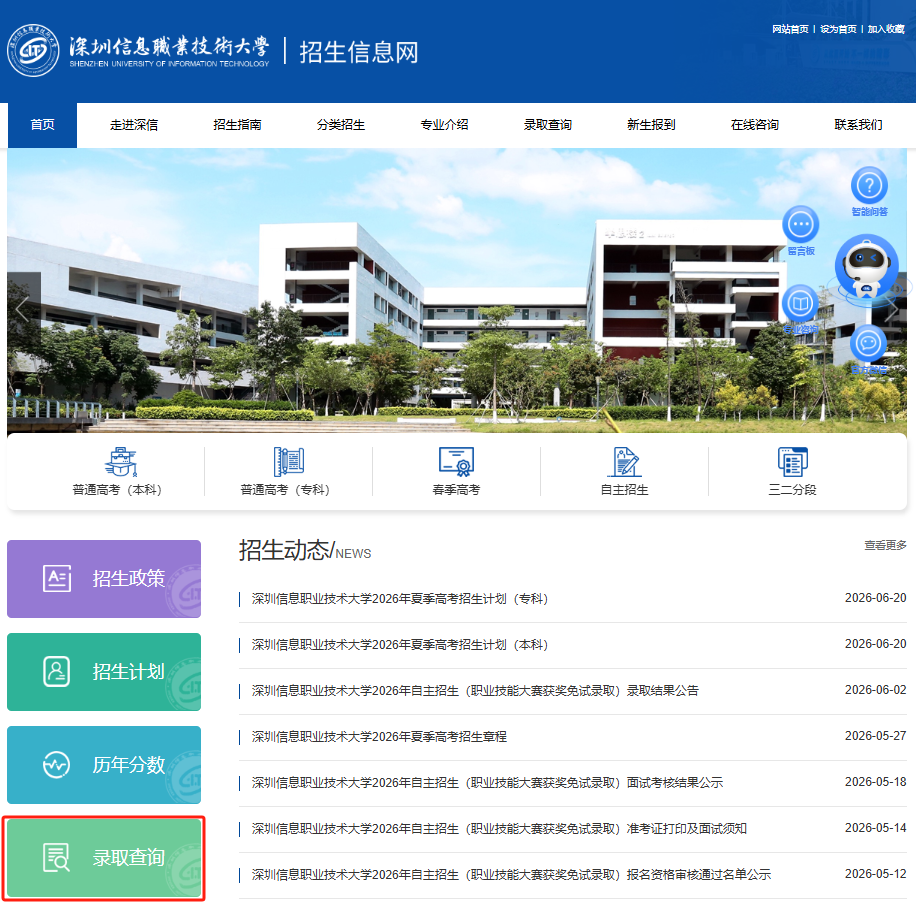This screenshot has width=916, height=902.
Task: Open the 录取结果公告 news item
Action: [475, 691]
